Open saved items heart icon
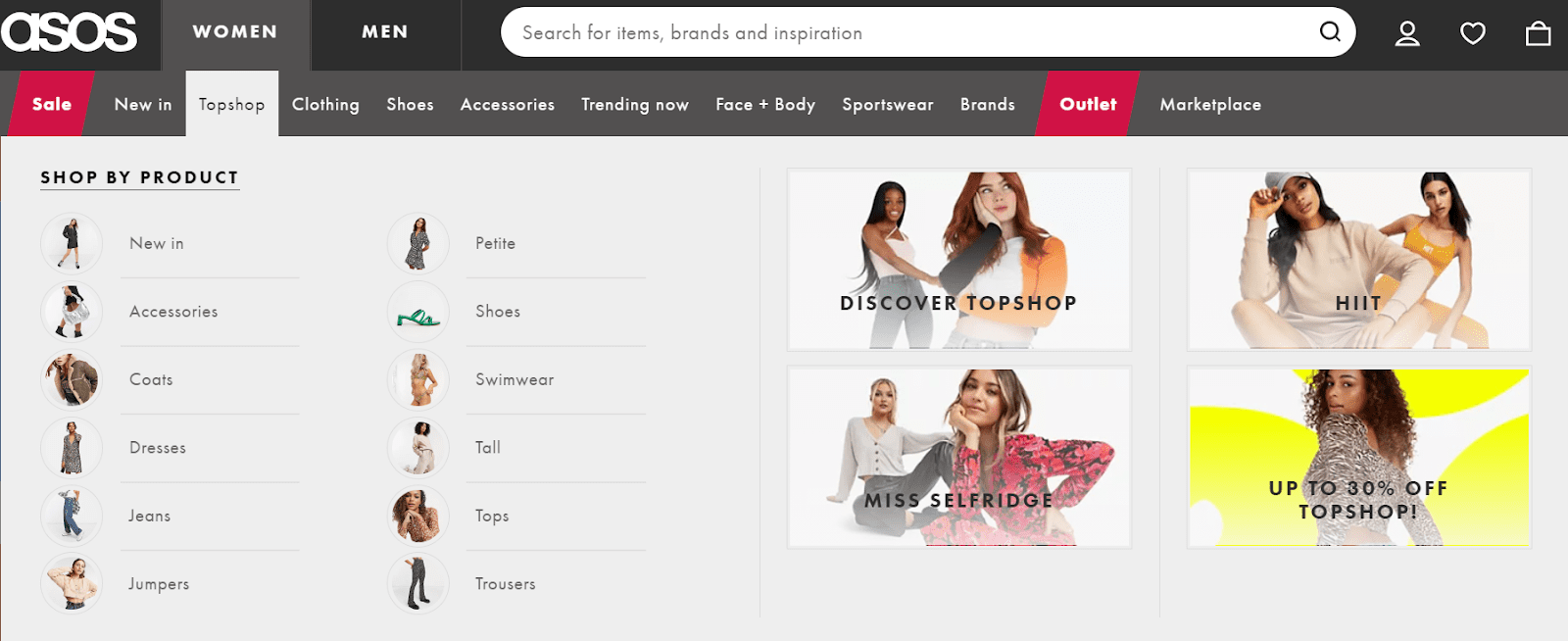The image size is (1568, 641). (1473, 33)
